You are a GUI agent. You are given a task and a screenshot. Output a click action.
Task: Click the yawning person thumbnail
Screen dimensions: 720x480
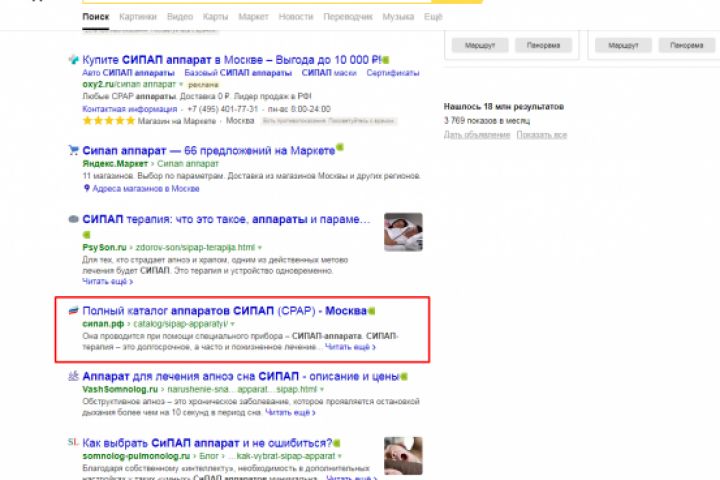point(403,456)
